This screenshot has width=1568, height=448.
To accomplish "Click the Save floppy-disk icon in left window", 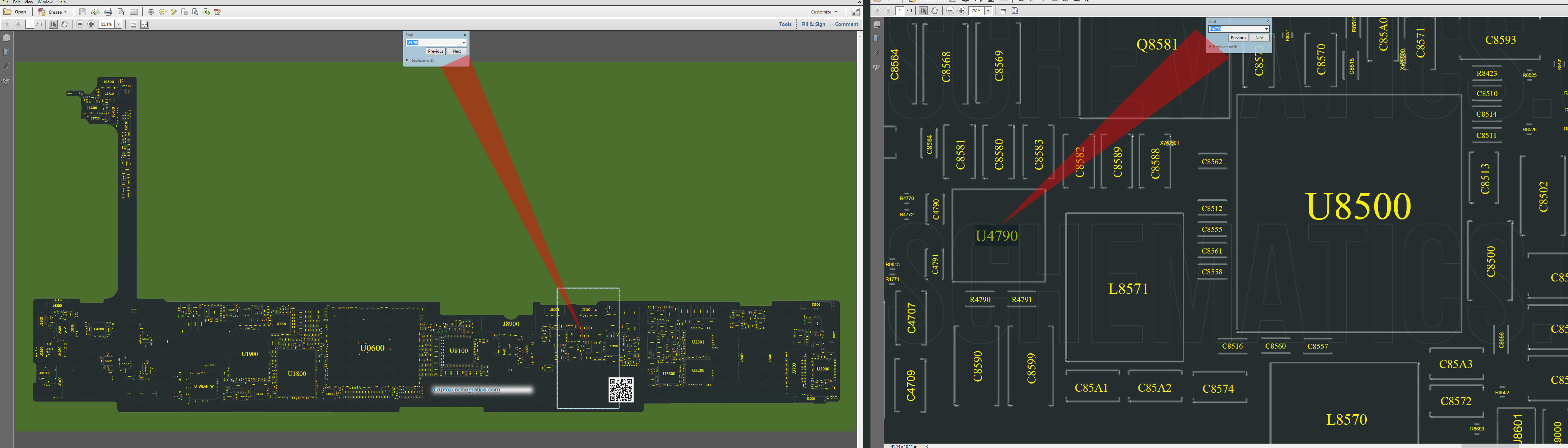I will (83, 12).
